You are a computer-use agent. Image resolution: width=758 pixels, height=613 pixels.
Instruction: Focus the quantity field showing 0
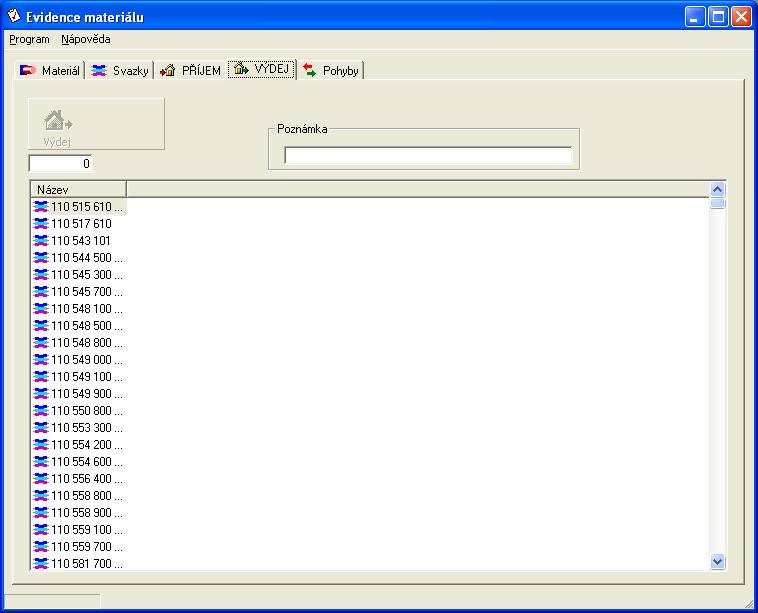click(x=60, y=163)
